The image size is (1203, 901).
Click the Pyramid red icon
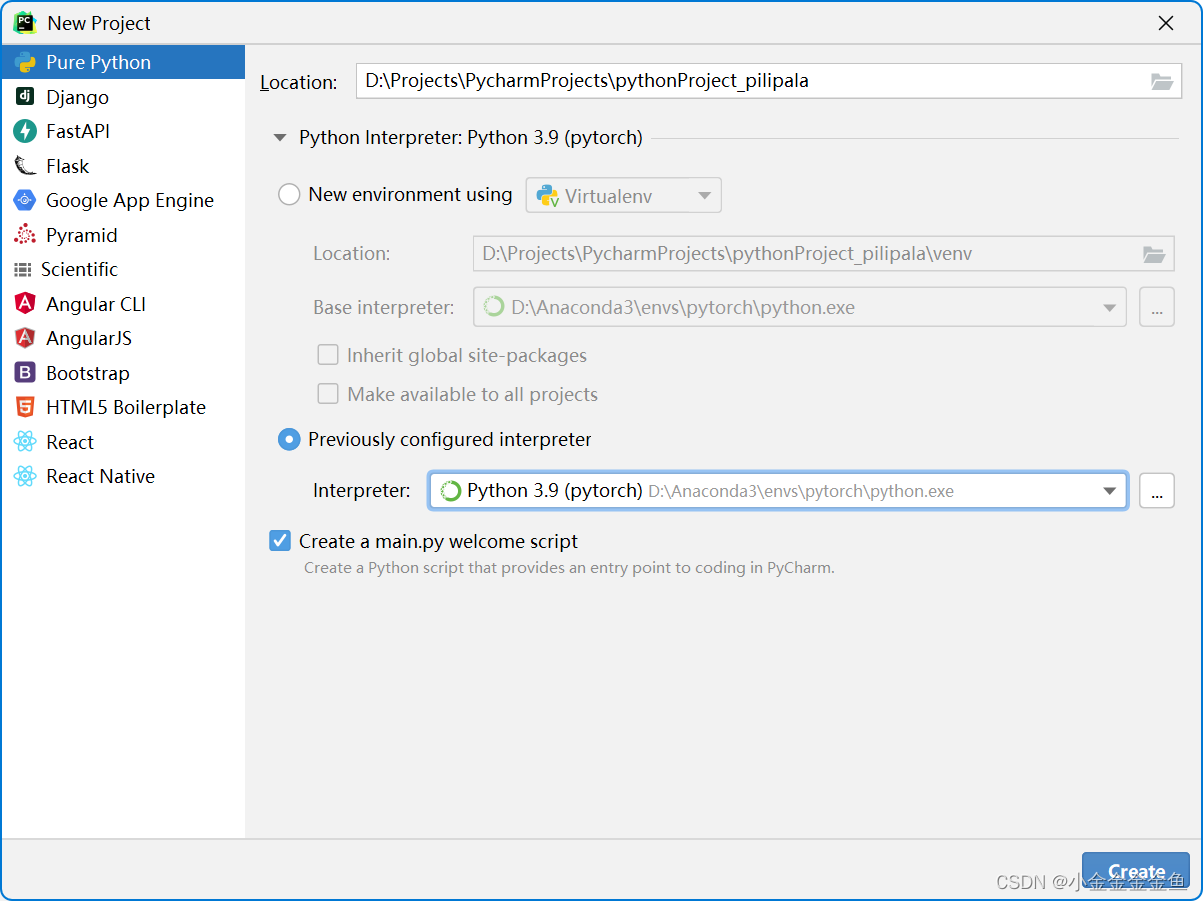click(x=25, y=235)
